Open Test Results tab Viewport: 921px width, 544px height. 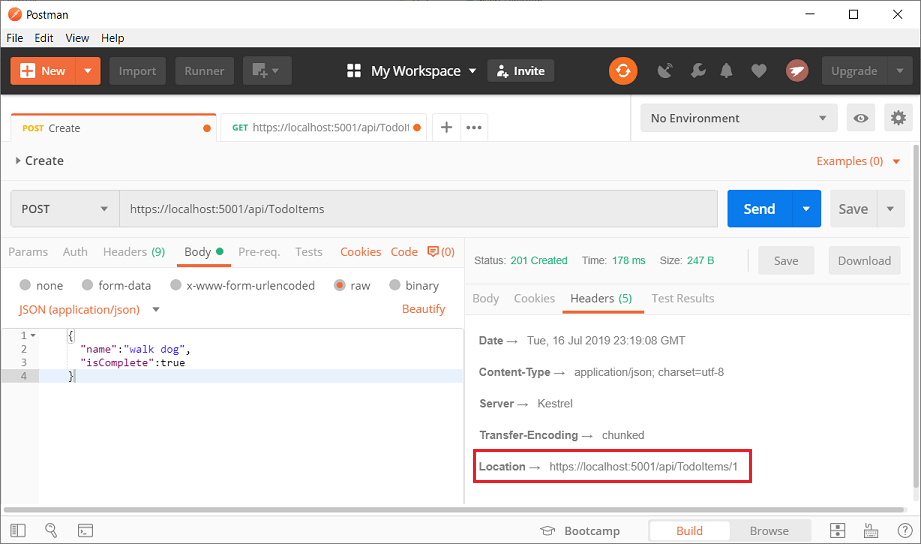point(683,298)
